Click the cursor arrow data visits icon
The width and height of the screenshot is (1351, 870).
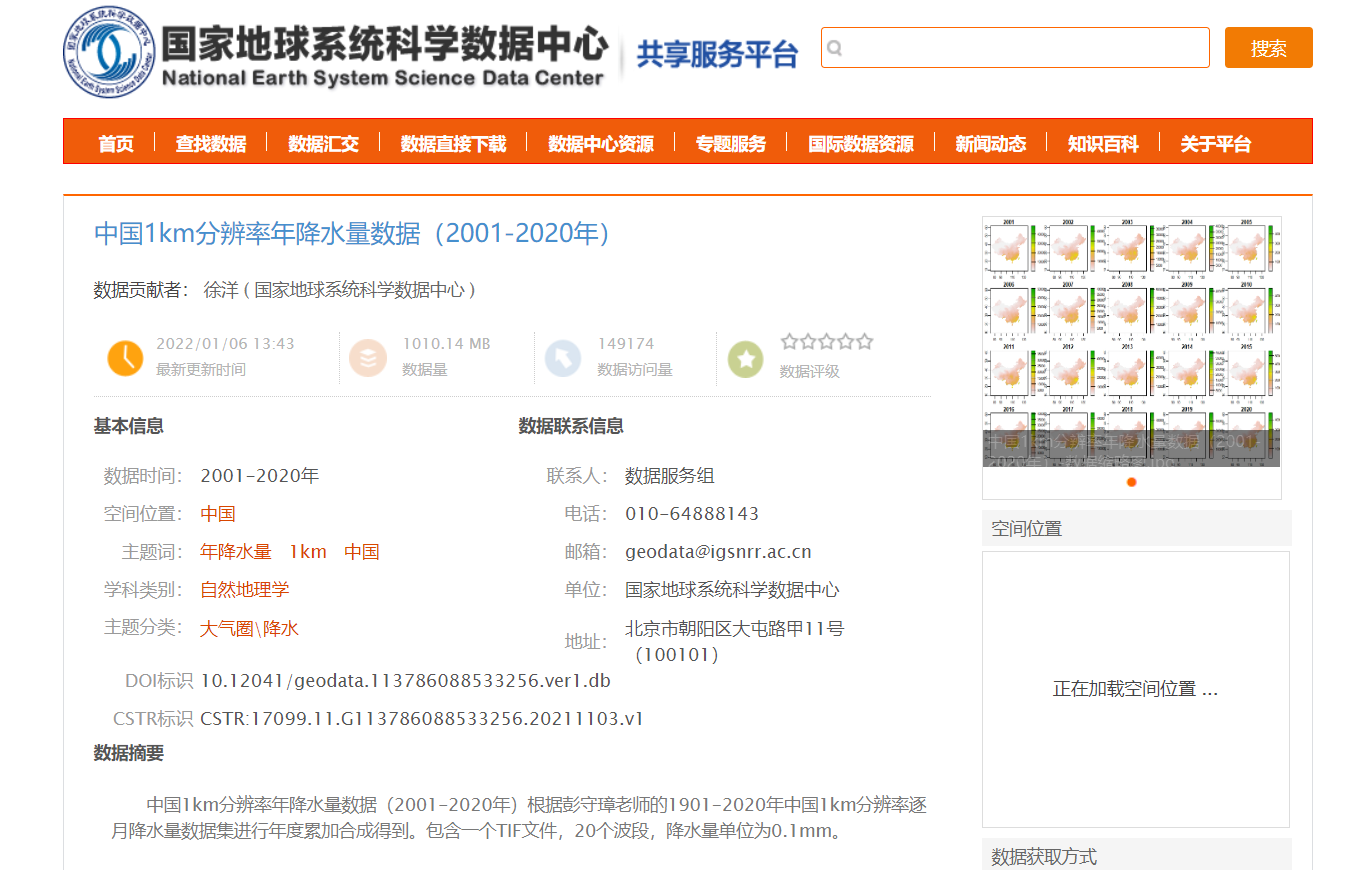563,357
